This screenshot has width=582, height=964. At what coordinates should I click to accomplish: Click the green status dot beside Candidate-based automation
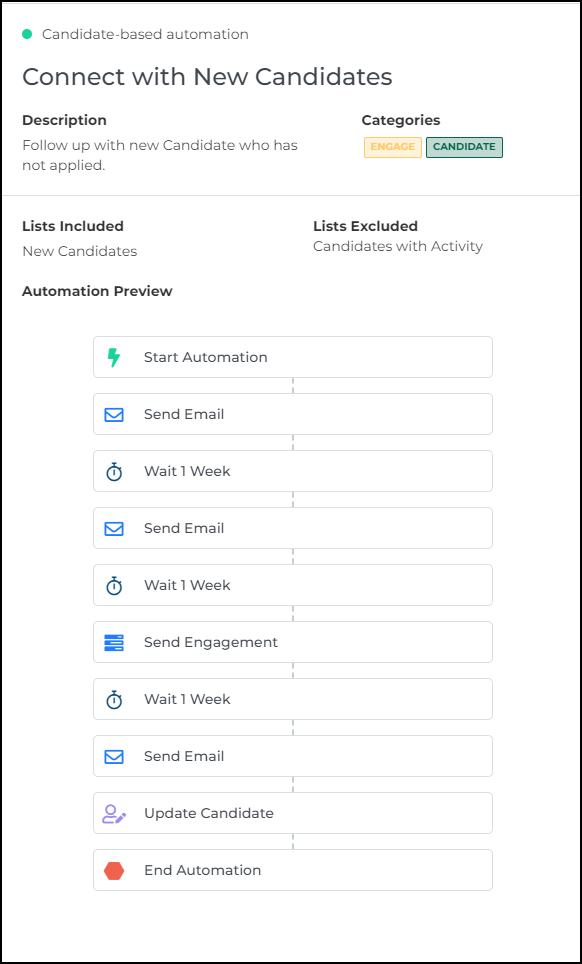click(x=27, y=34)
